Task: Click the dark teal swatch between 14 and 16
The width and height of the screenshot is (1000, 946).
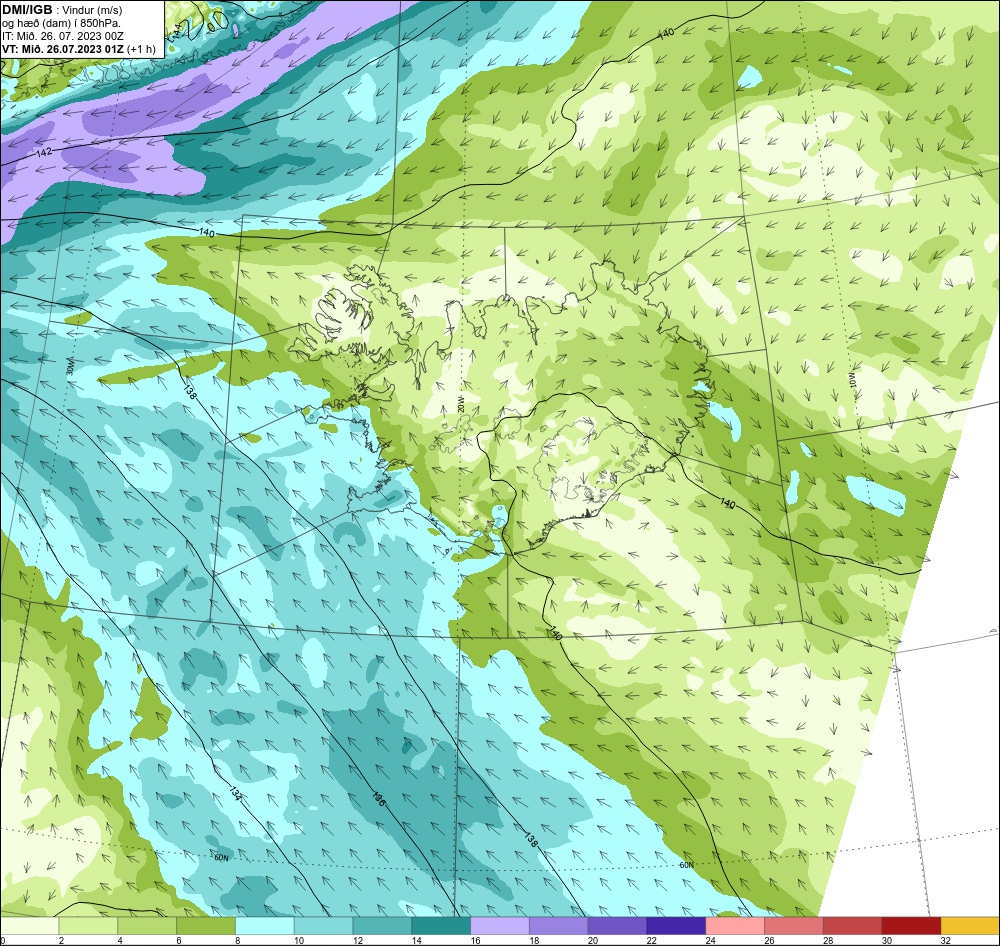Action: (x=441, y=926)
